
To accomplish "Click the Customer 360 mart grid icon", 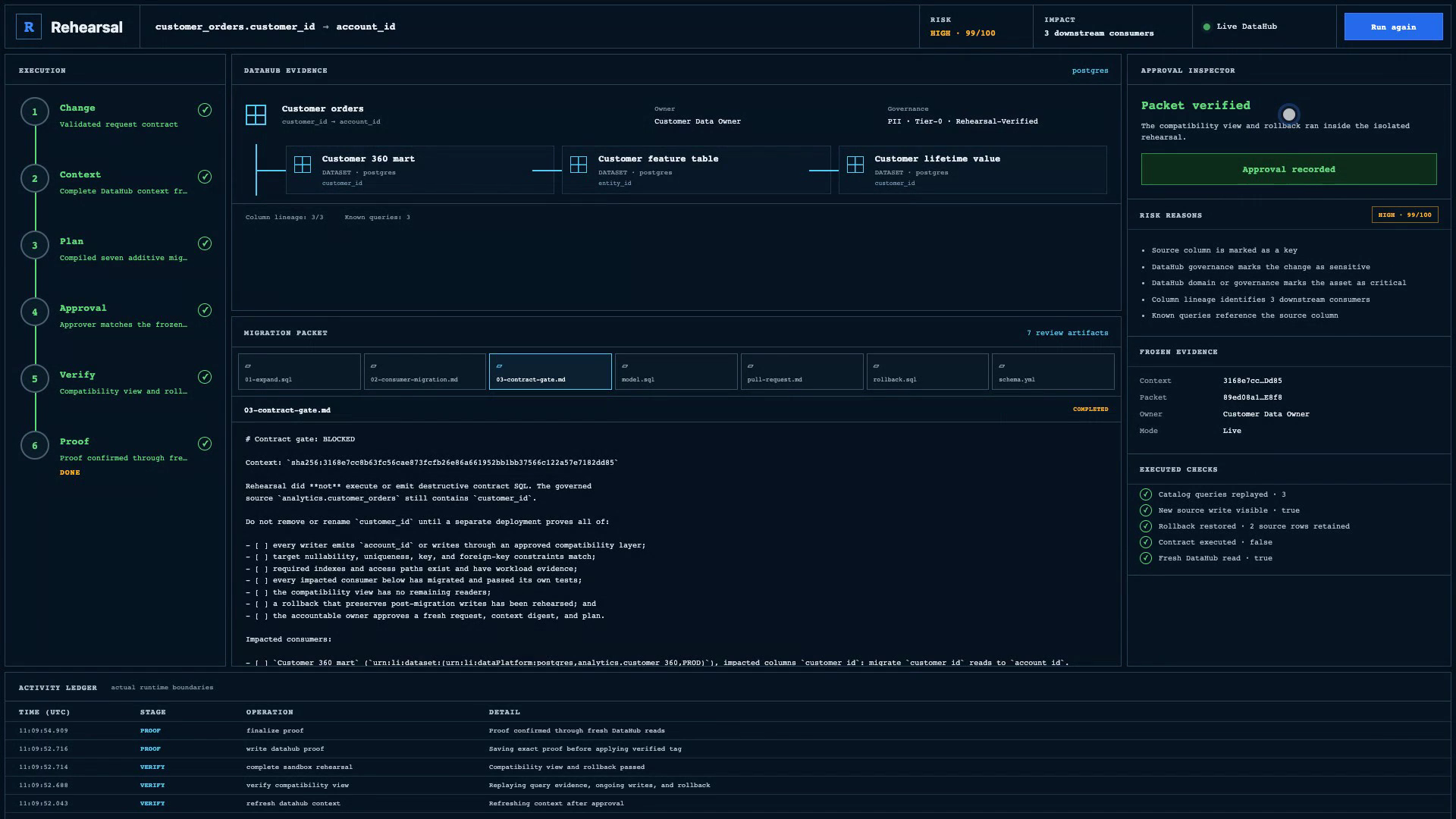I will [x=303, y=165].
